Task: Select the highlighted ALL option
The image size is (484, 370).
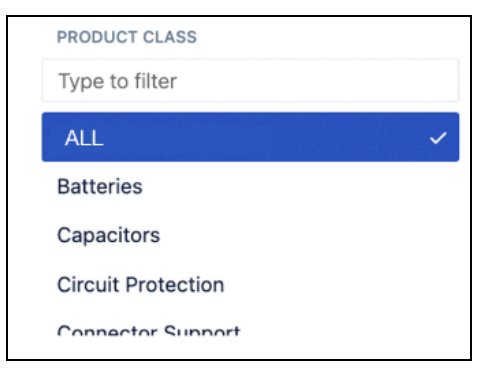Action: [x=250, y=137]
